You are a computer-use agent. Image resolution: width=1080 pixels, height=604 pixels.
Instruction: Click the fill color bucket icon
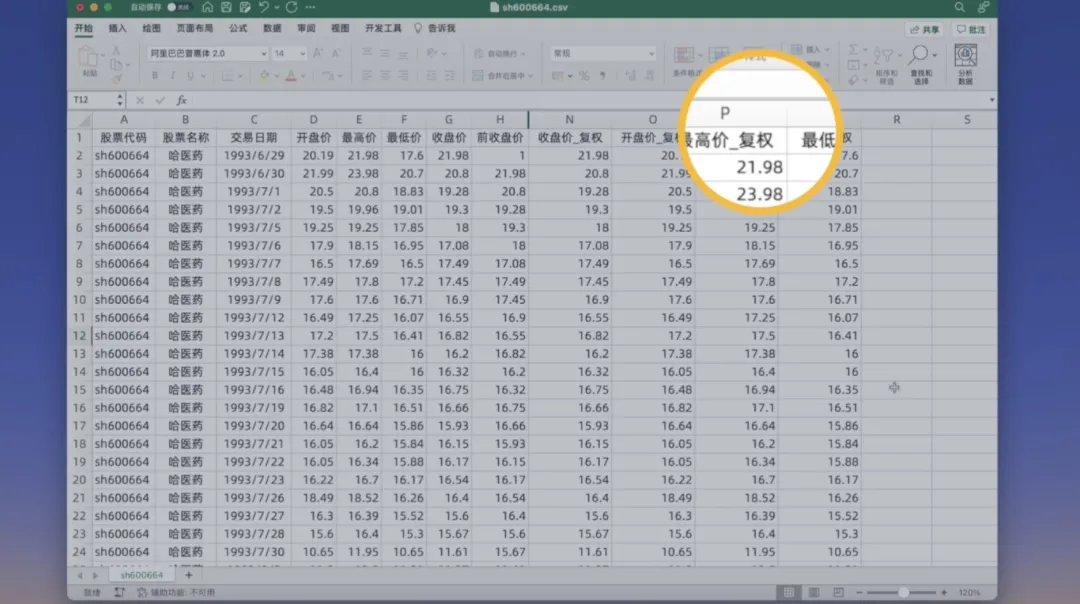(x=264, y=76)
